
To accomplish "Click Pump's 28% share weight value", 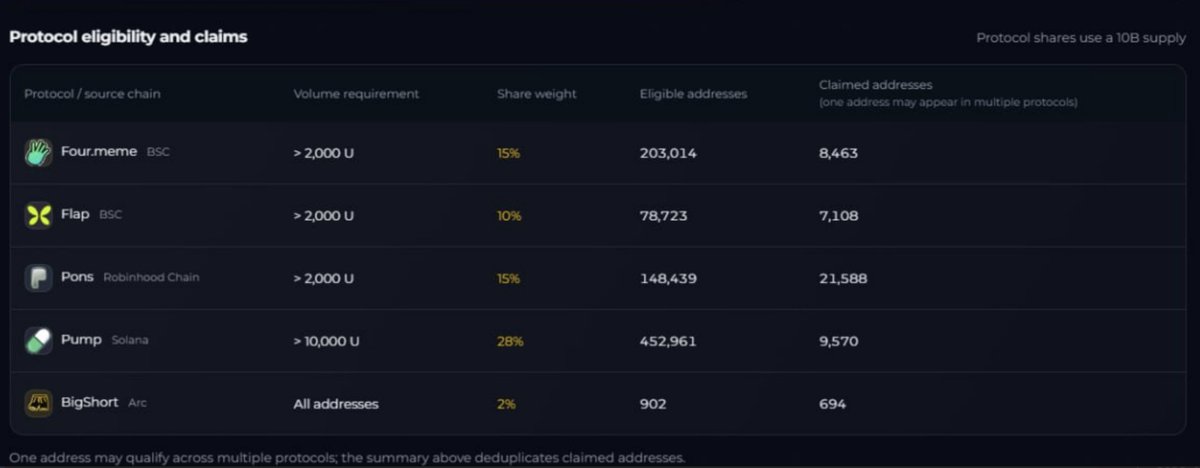I will (510, 341).
